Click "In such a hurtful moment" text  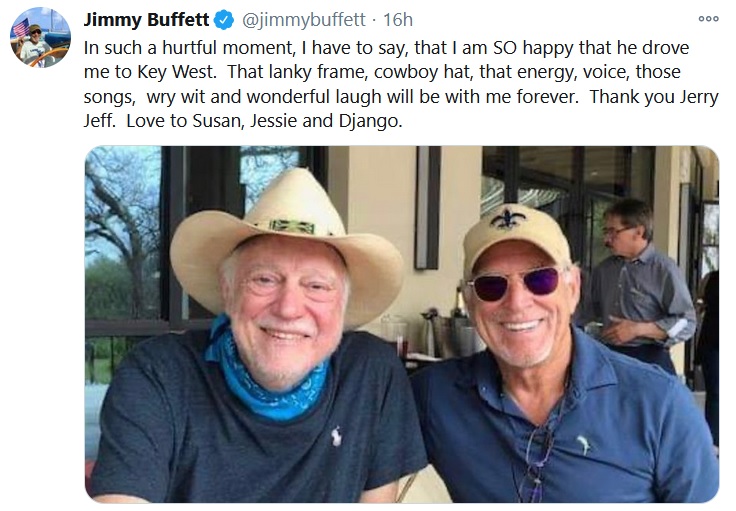(181, 47)
